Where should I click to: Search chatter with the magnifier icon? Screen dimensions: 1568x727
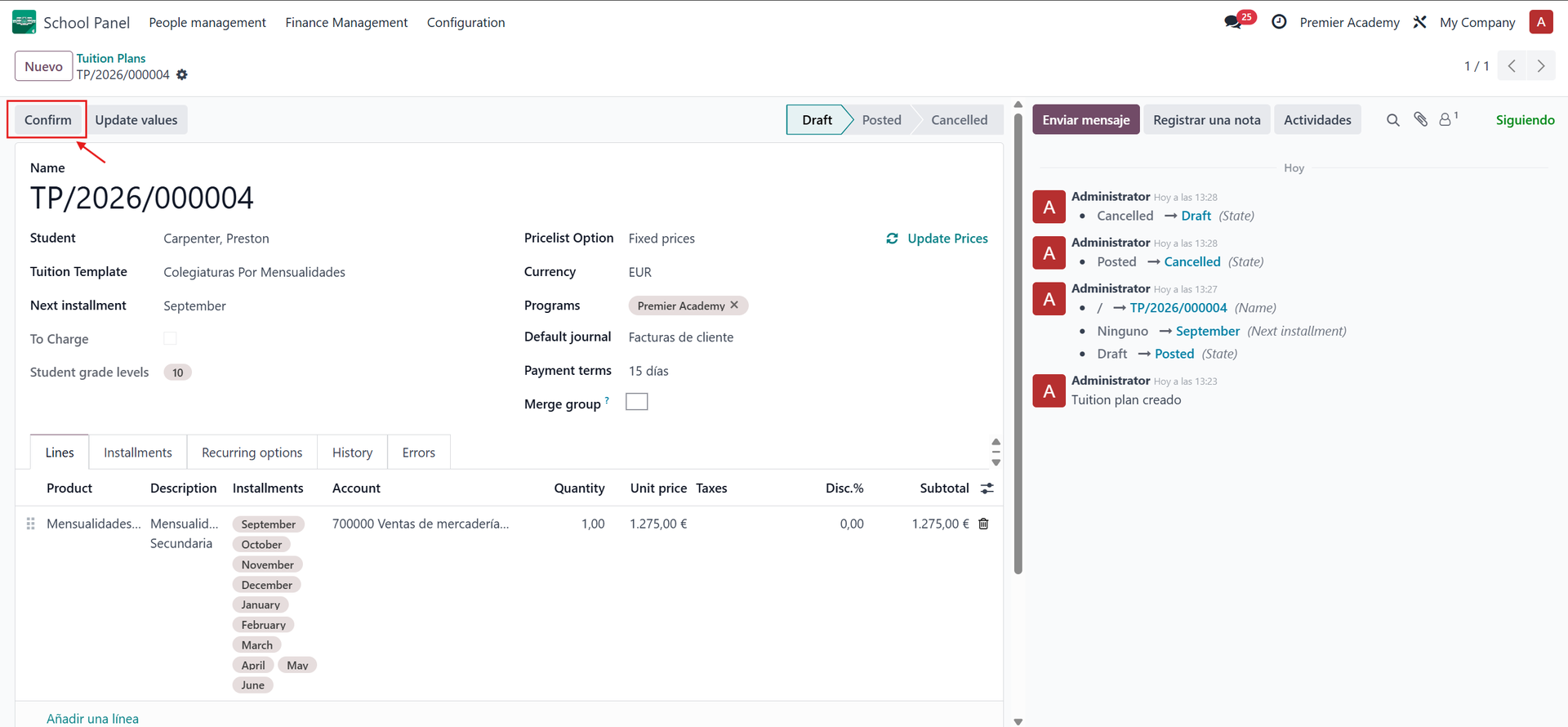point(1393,120)
